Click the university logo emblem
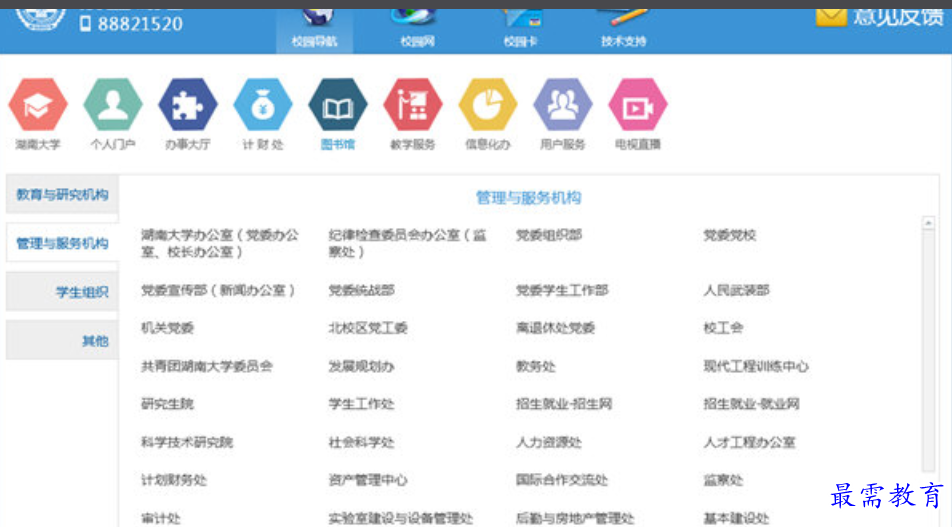The height and width of the screenshot is (527, 952). pos(41,18)
